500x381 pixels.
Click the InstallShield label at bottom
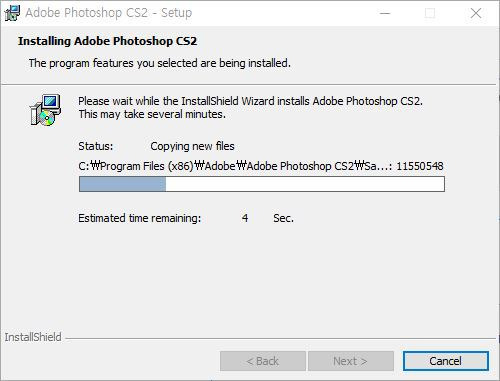tap(33, 337)
